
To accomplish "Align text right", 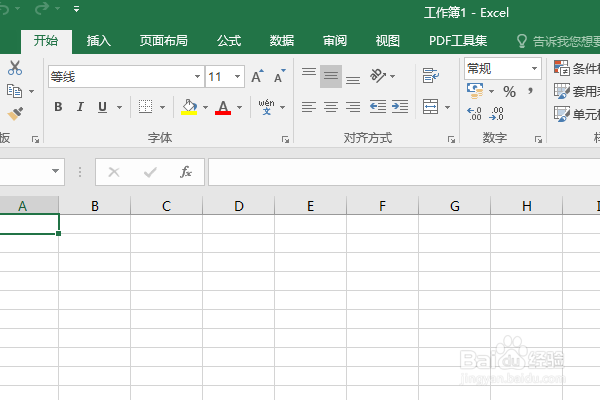I will pyautogui.click(x=353, y=107).
